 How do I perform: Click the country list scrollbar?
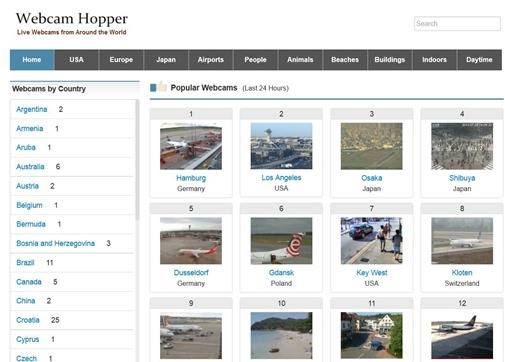[137, 160]
